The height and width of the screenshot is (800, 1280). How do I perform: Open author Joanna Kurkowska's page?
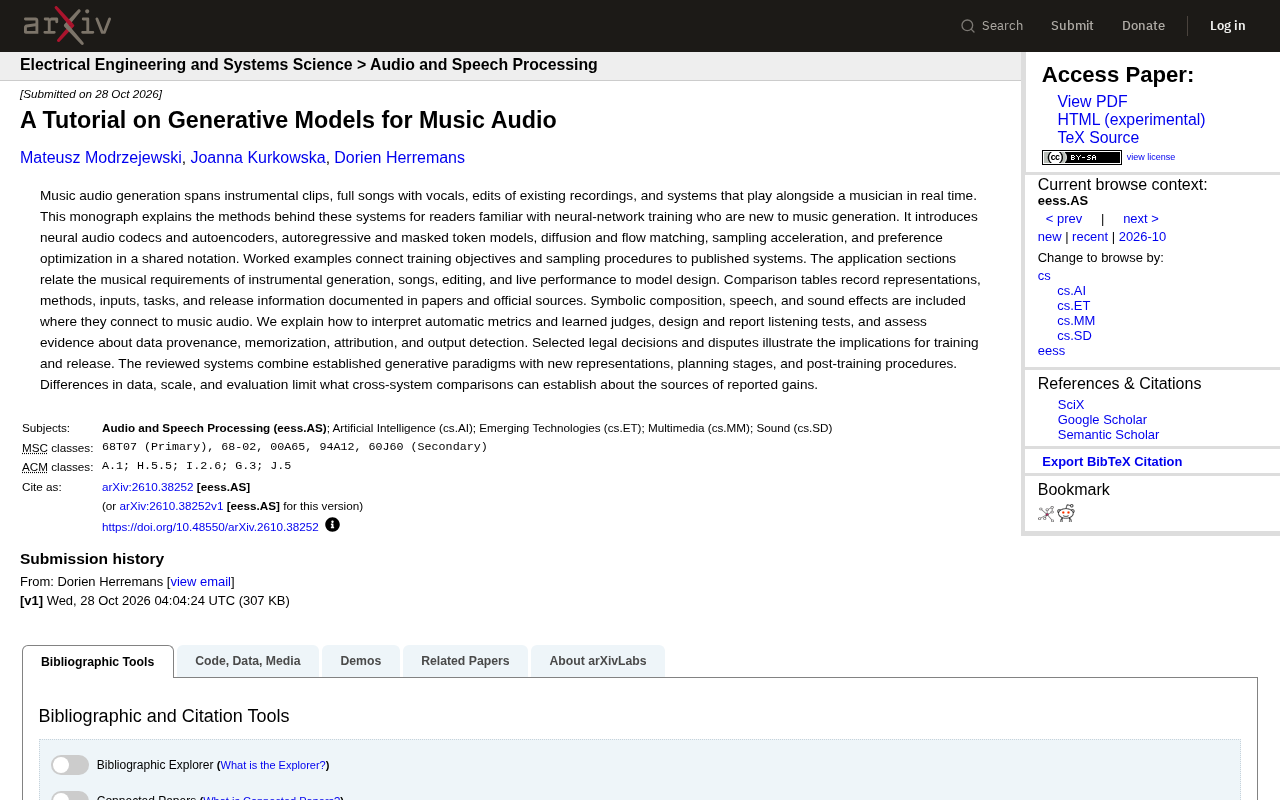coord(258,158)
